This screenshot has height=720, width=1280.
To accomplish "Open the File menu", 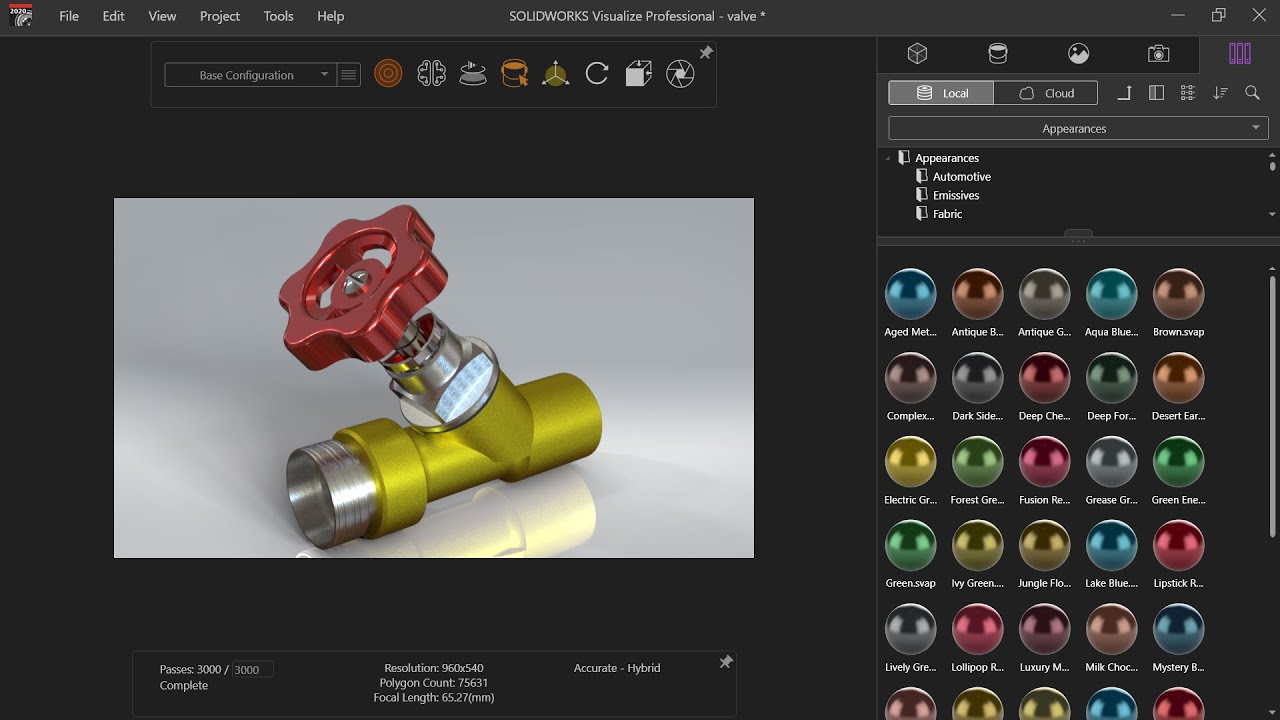I will (69, 16).
